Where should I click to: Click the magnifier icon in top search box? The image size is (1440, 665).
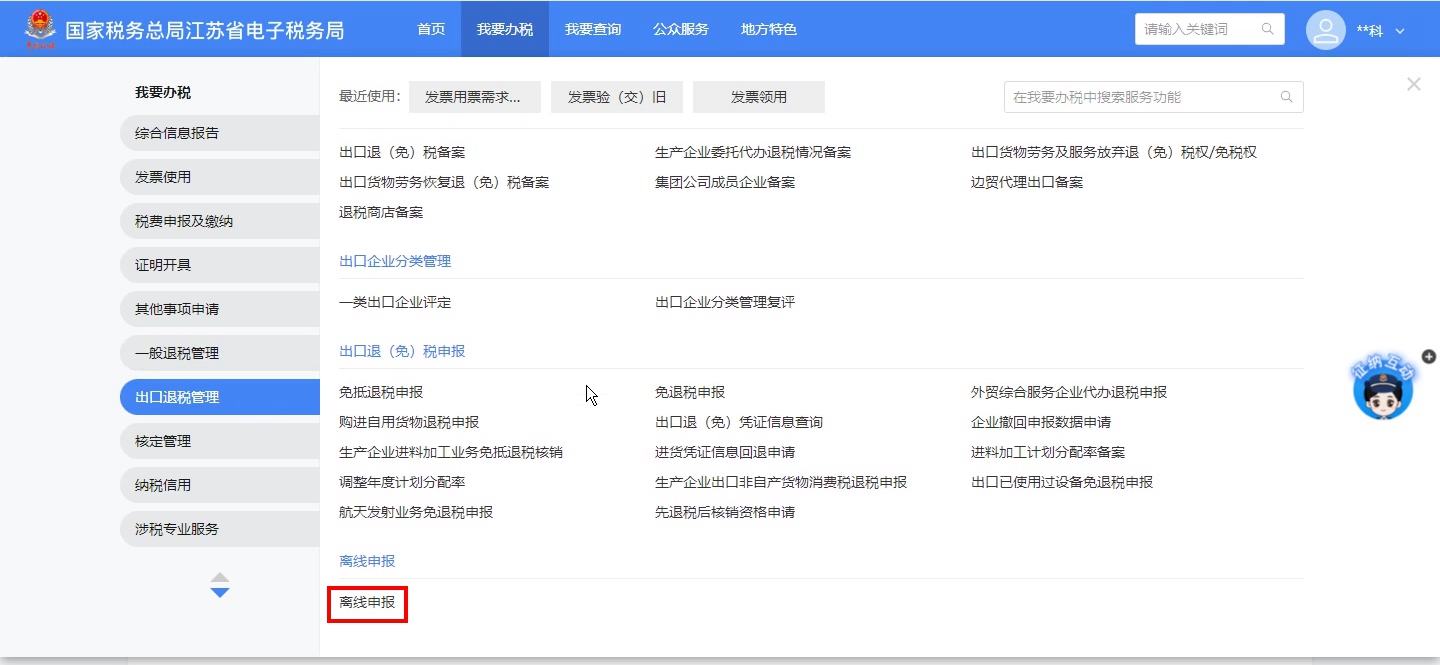[1268, 29]
